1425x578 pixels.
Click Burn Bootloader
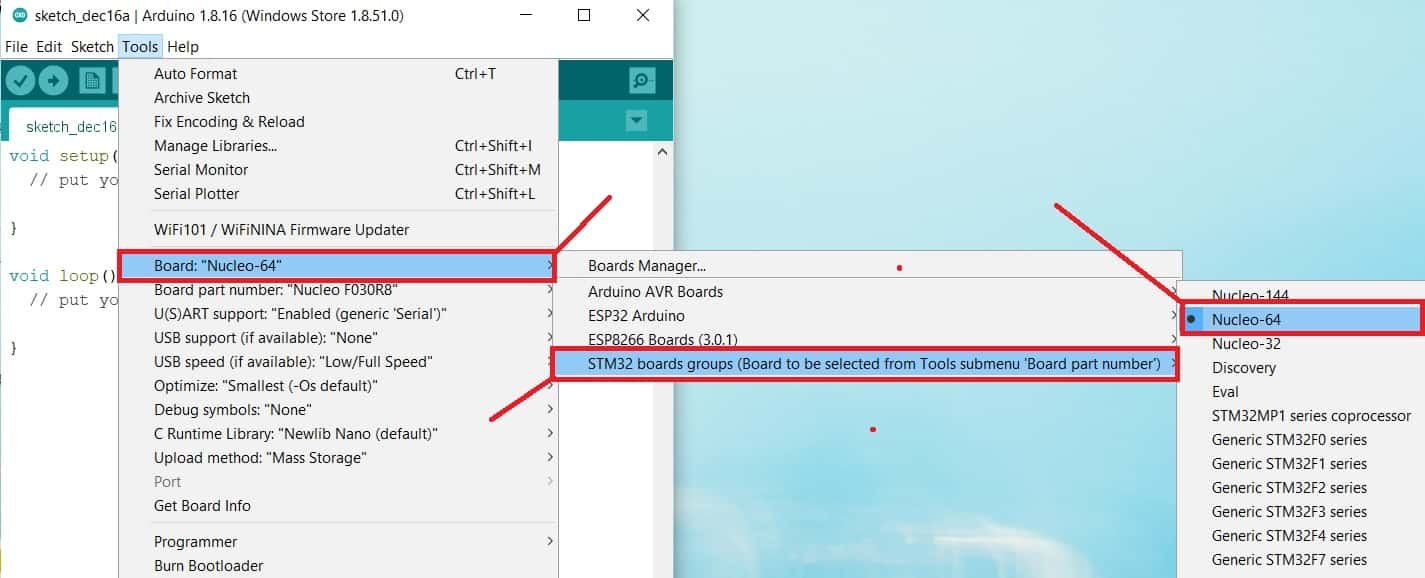click(x=338, y=566)
